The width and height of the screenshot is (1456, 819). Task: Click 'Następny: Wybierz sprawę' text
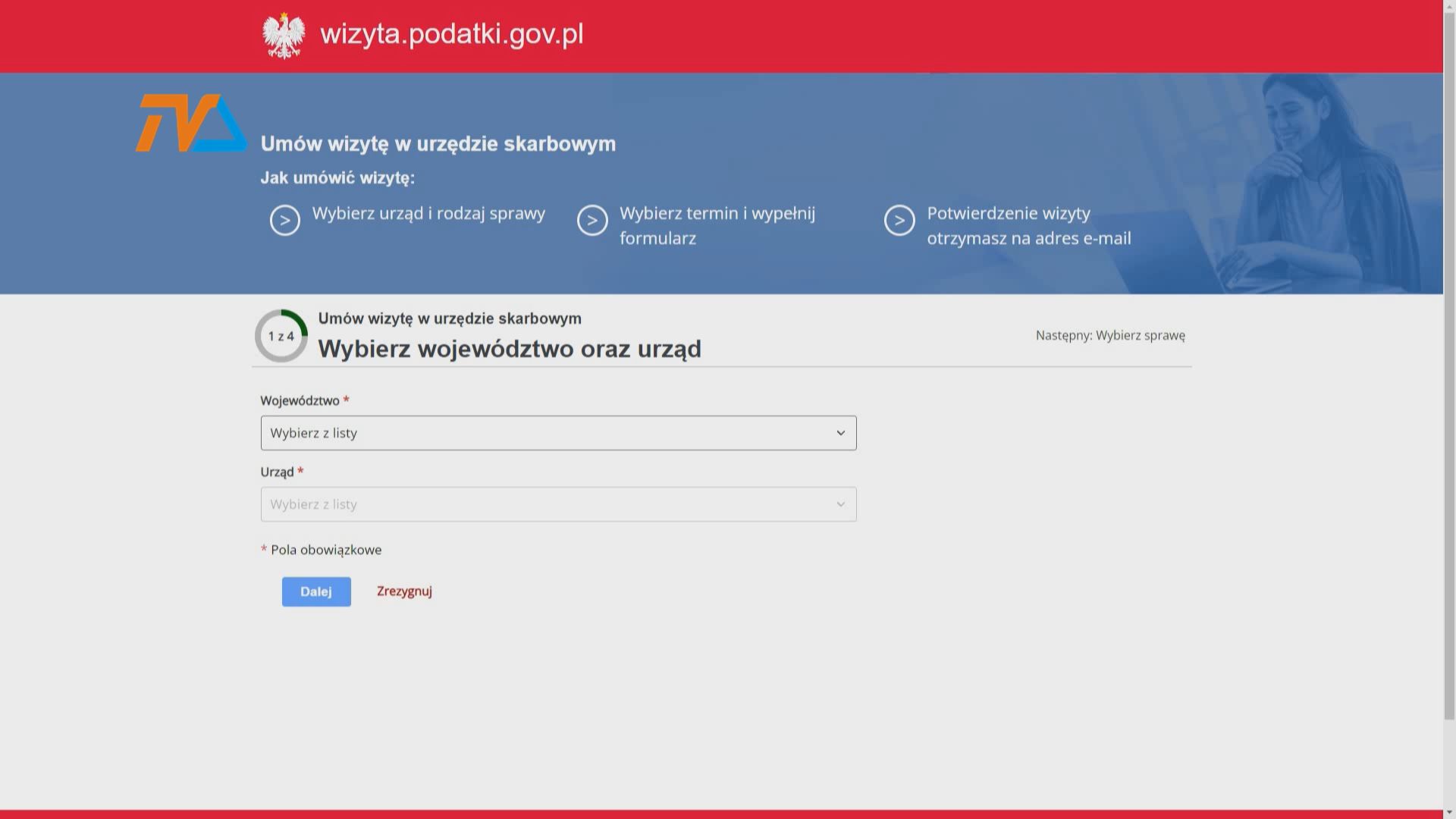click(x=1110, y=335)
